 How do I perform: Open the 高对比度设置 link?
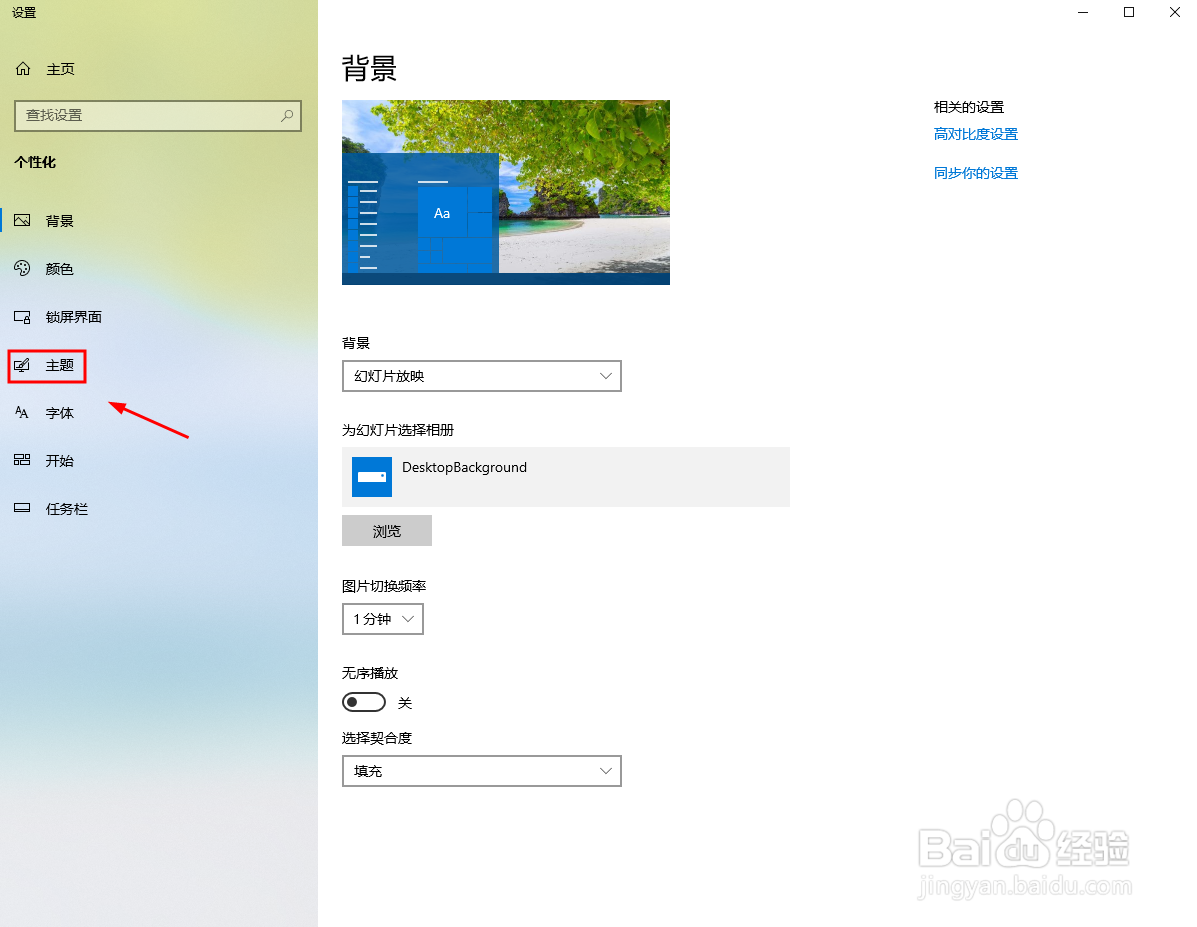975,133
